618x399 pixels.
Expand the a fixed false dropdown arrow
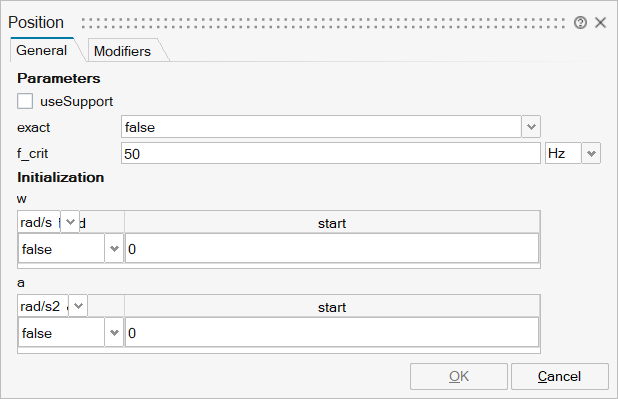tap(114, 333)
